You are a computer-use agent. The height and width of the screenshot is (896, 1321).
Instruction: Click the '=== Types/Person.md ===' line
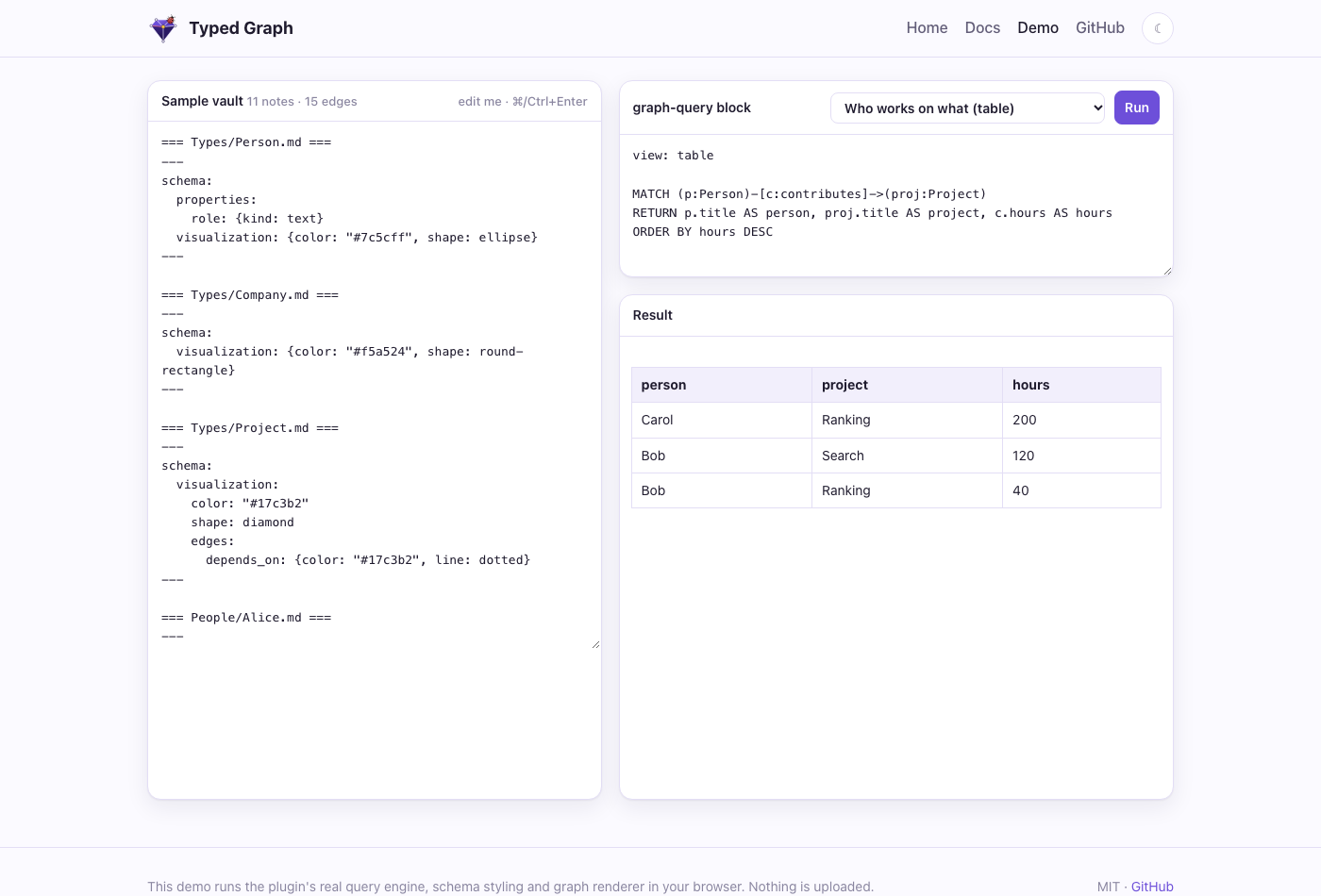pos(246,142)
